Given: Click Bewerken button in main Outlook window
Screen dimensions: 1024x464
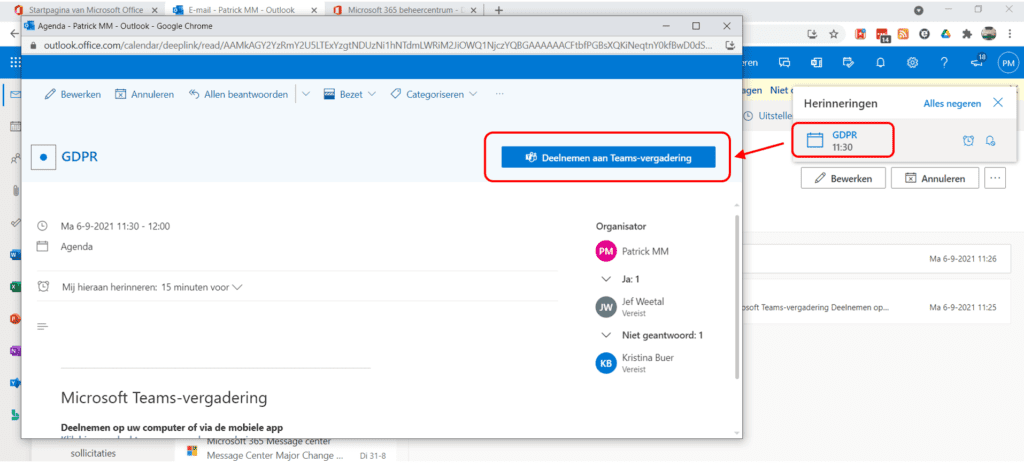Looking at the screenshot, I should click(x=843, y=178).
